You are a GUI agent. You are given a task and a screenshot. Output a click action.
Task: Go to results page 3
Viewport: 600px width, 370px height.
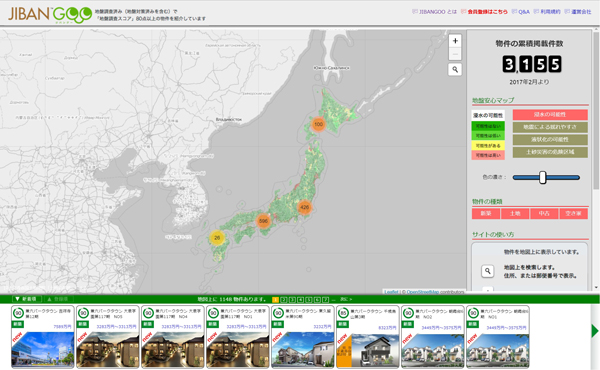[x=292, y=300]
